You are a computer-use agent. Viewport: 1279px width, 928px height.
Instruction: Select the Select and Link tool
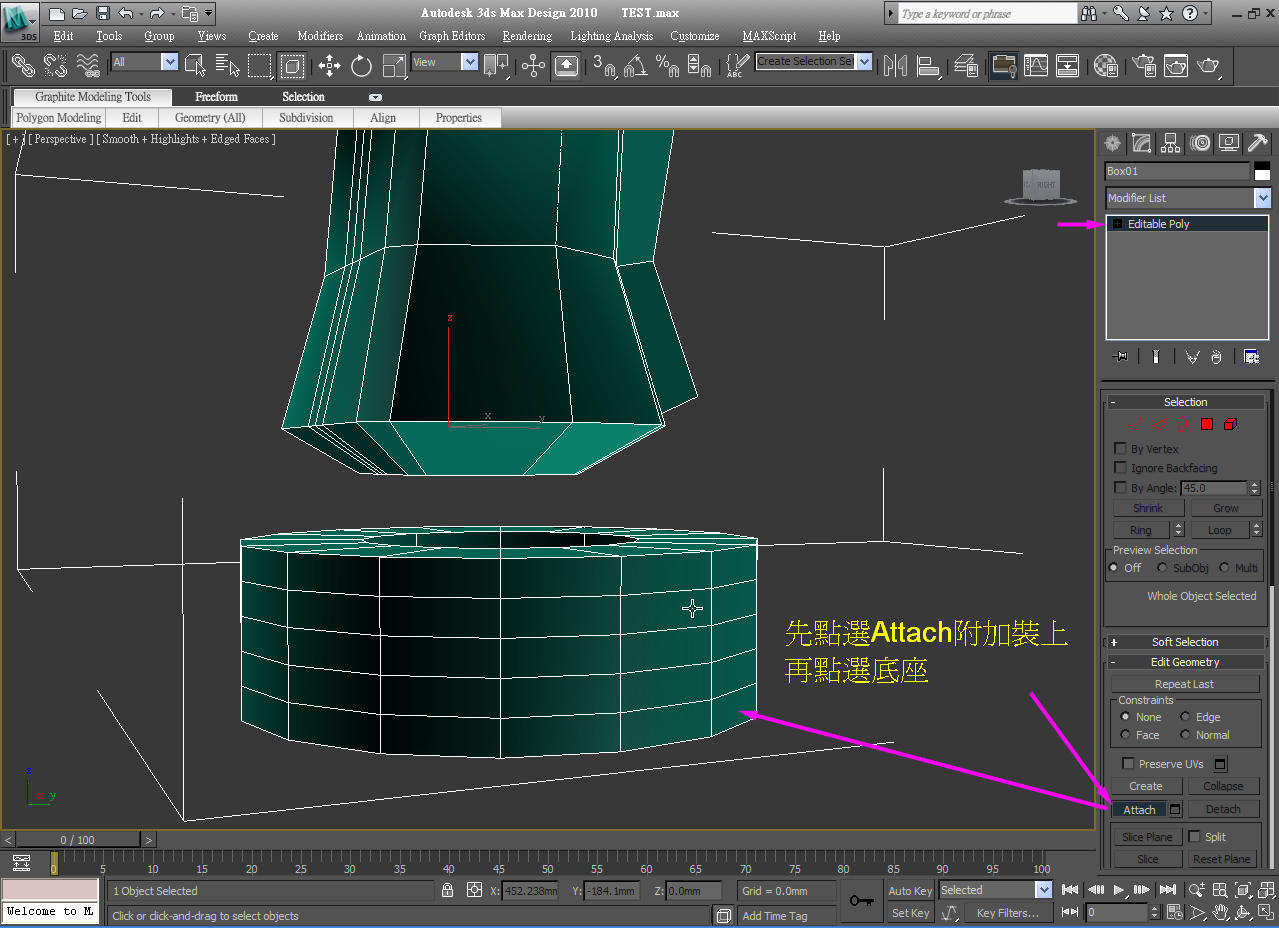(x=22, y=66)
